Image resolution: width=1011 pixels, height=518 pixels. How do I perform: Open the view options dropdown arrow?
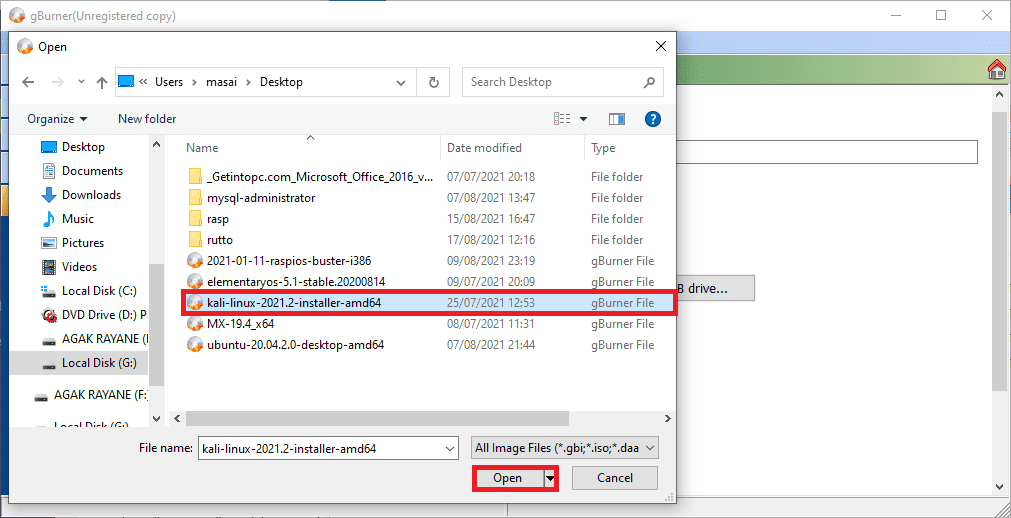pos(584,119)
